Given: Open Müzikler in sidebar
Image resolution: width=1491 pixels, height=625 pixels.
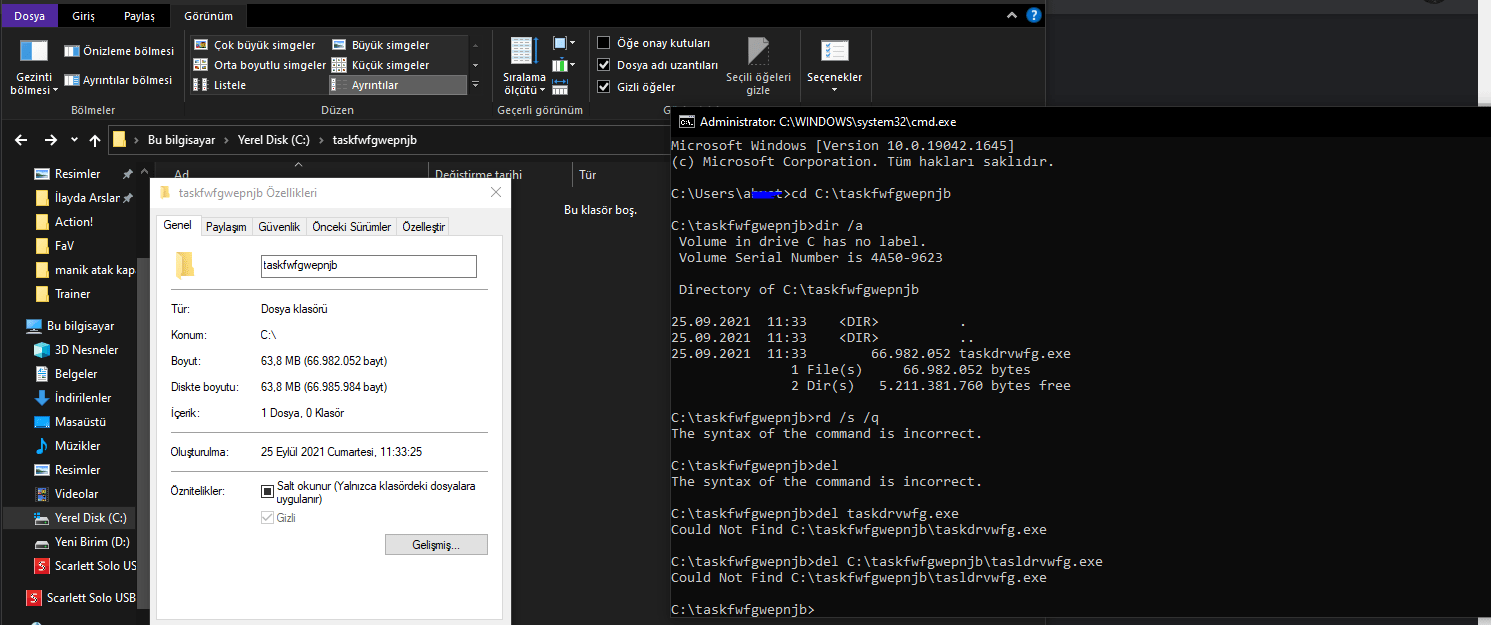Looking at the screenshot, I should [x=77, y=446].
